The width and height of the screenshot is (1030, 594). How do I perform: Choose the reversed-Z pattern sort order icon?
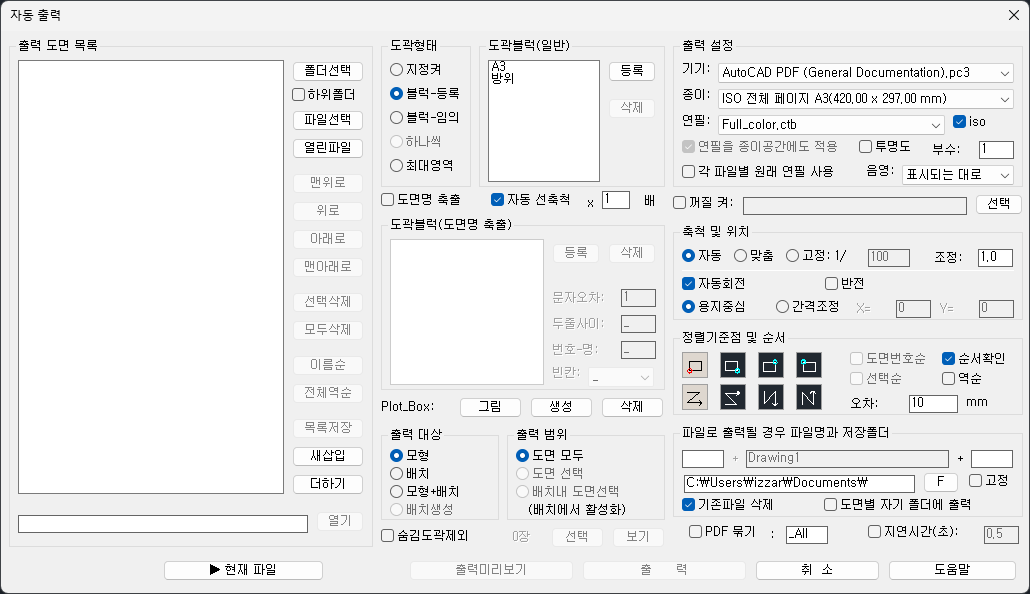coord(732,397)
